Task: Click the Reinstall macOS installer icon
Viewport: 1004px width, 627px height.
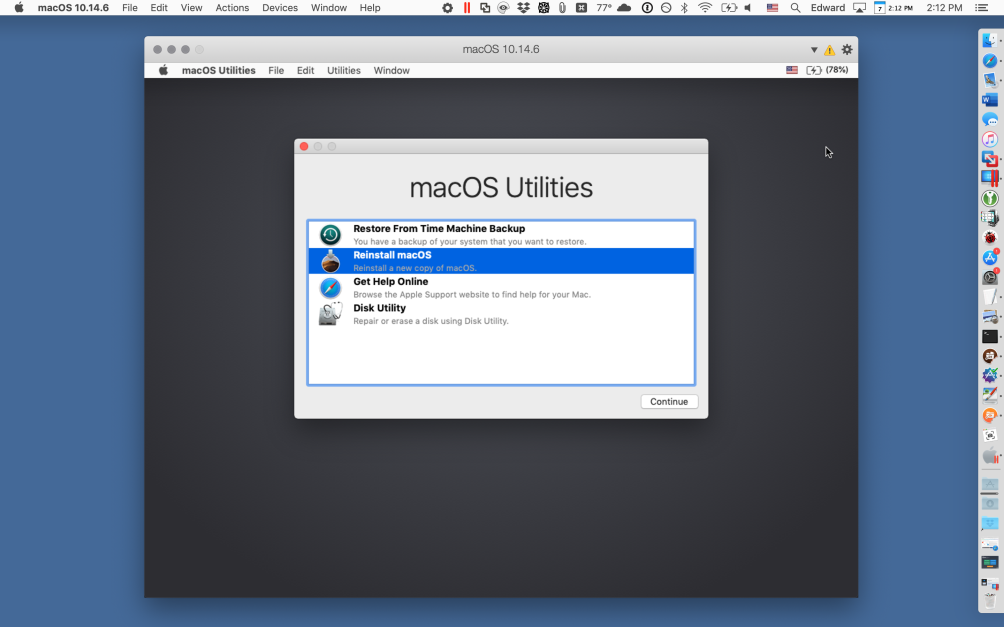Action: pos(330,261)
